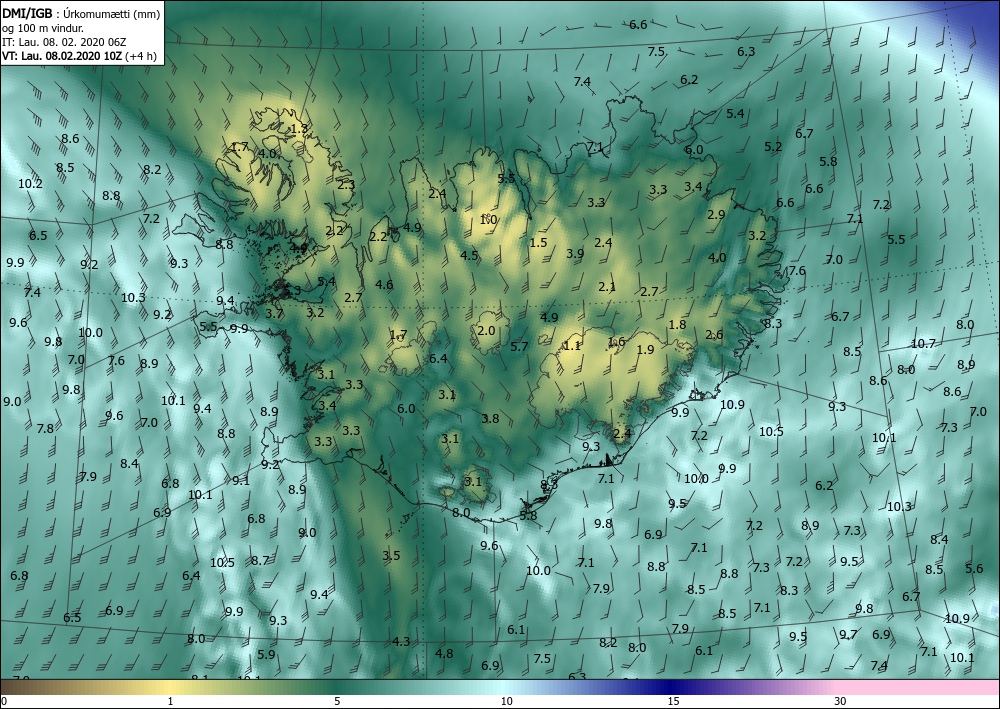1000x709 pixels.
Task: Click the map value 10.7
Action: 923,343
